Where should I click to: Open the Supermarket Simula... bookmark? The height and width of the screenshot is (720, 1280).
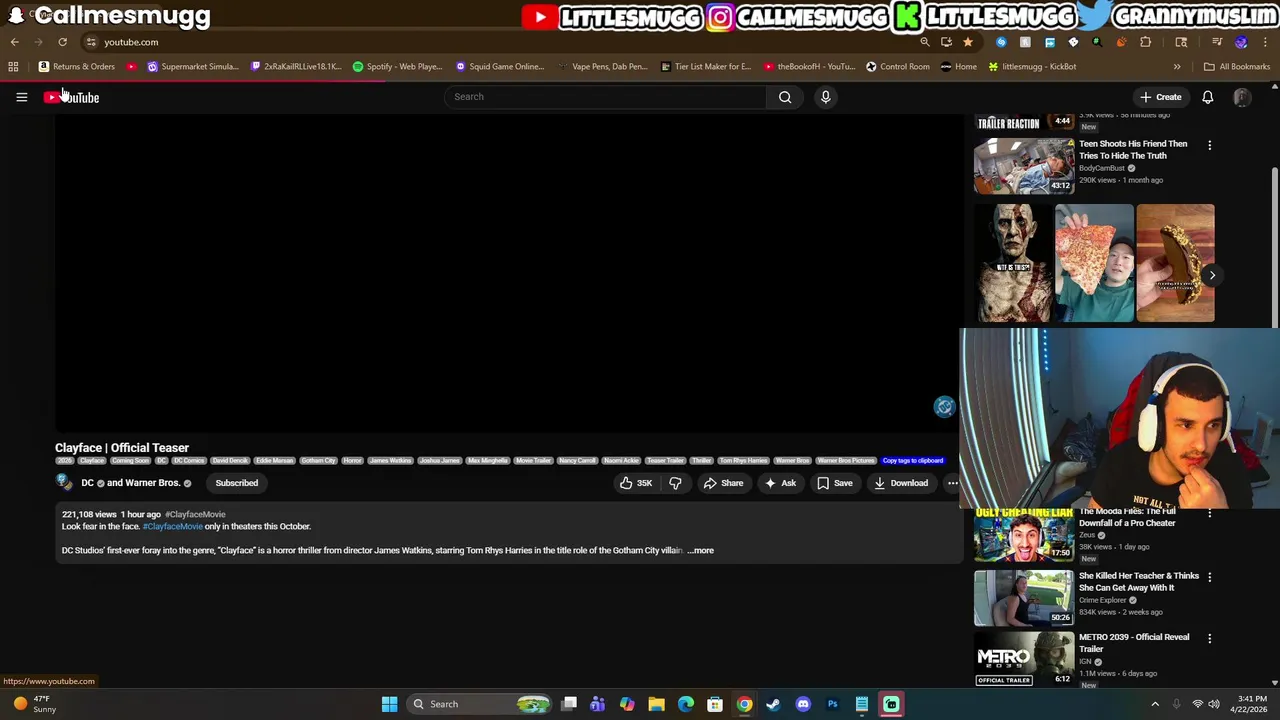(x=193, y=66)
